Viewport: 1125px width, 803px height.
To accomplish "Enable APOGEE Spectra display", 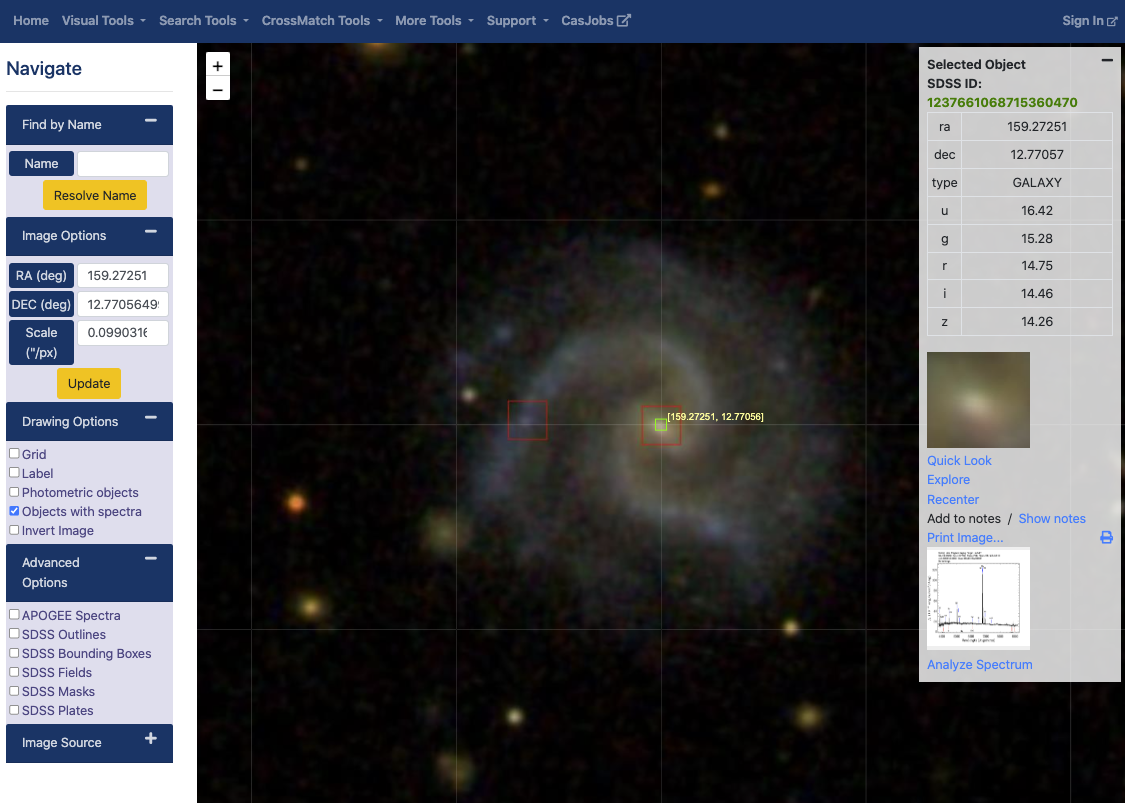I will point(13,615).
